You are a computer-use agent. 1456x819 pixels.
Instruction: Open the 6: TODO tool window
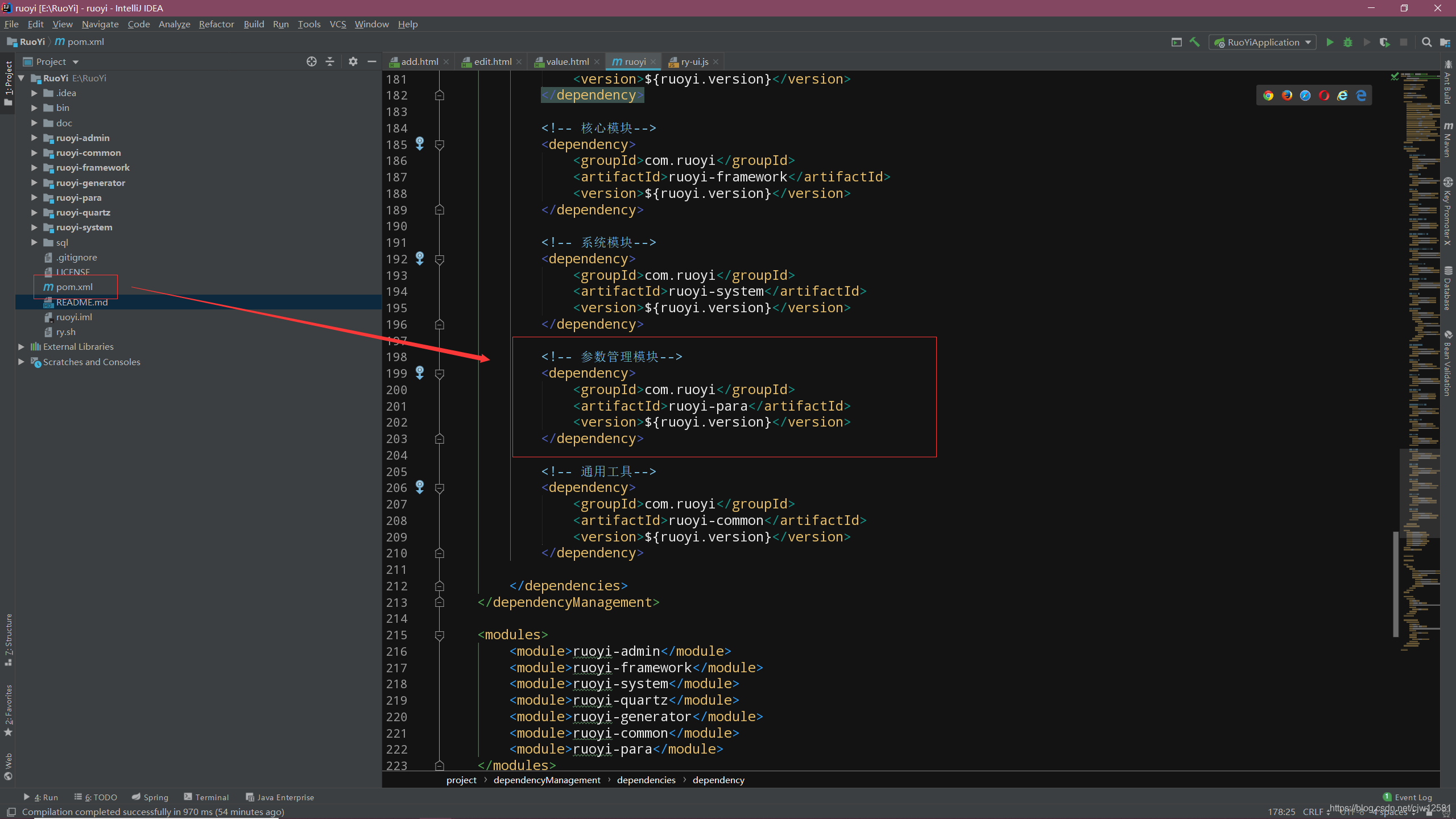click(96, 797)
